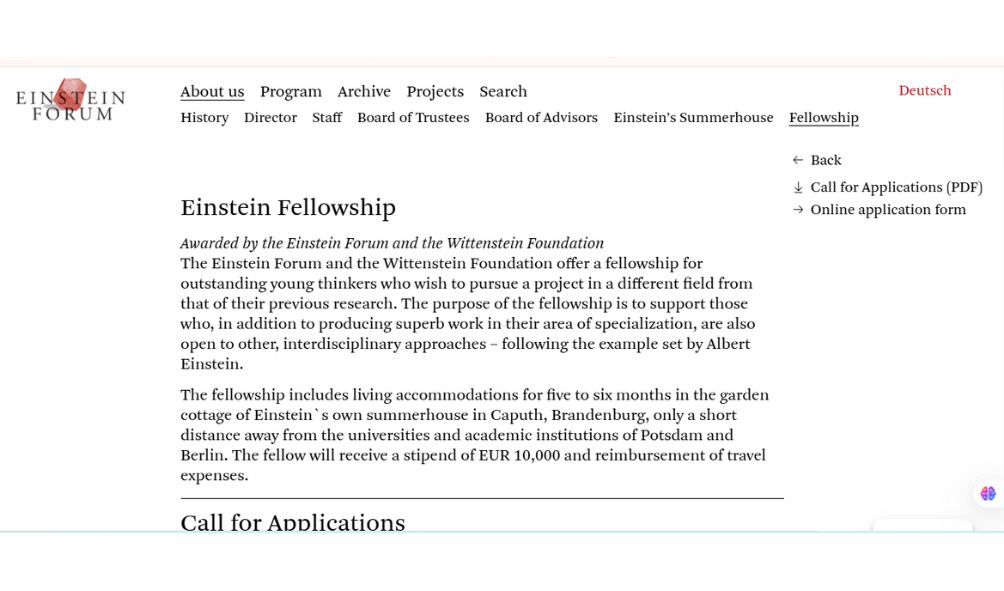Screen dimensions: 1004x591
Task: Click the Einstein Forum logo
Action: tap(70, 100)
